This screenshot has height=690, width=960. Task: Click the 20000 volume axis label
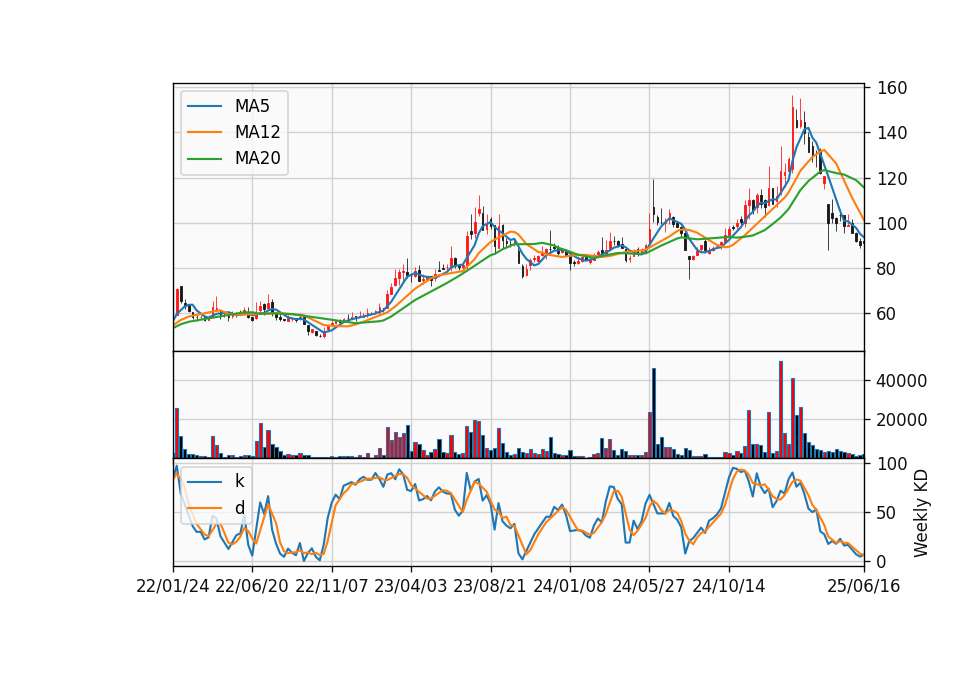(902, 420)
